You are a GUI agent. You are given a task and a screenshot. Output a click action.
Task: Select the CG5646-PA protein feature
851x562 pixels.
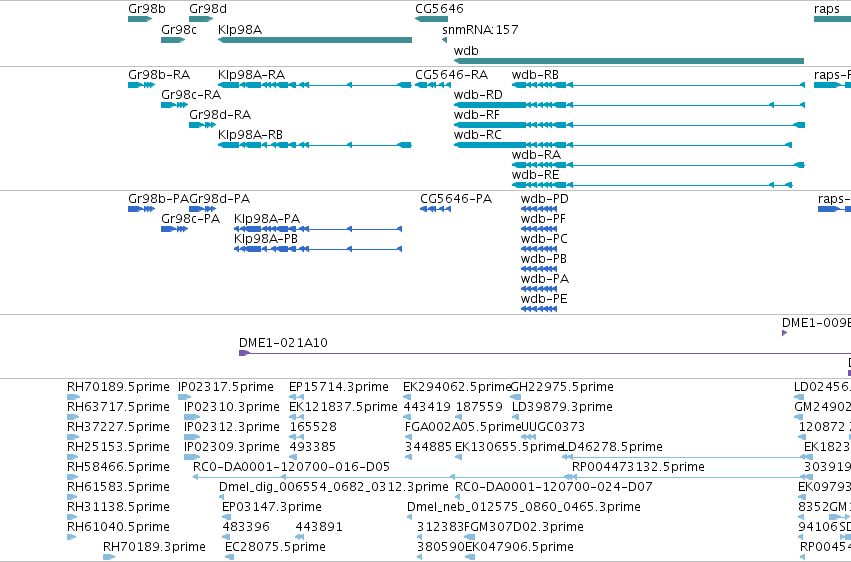point(435,209)
